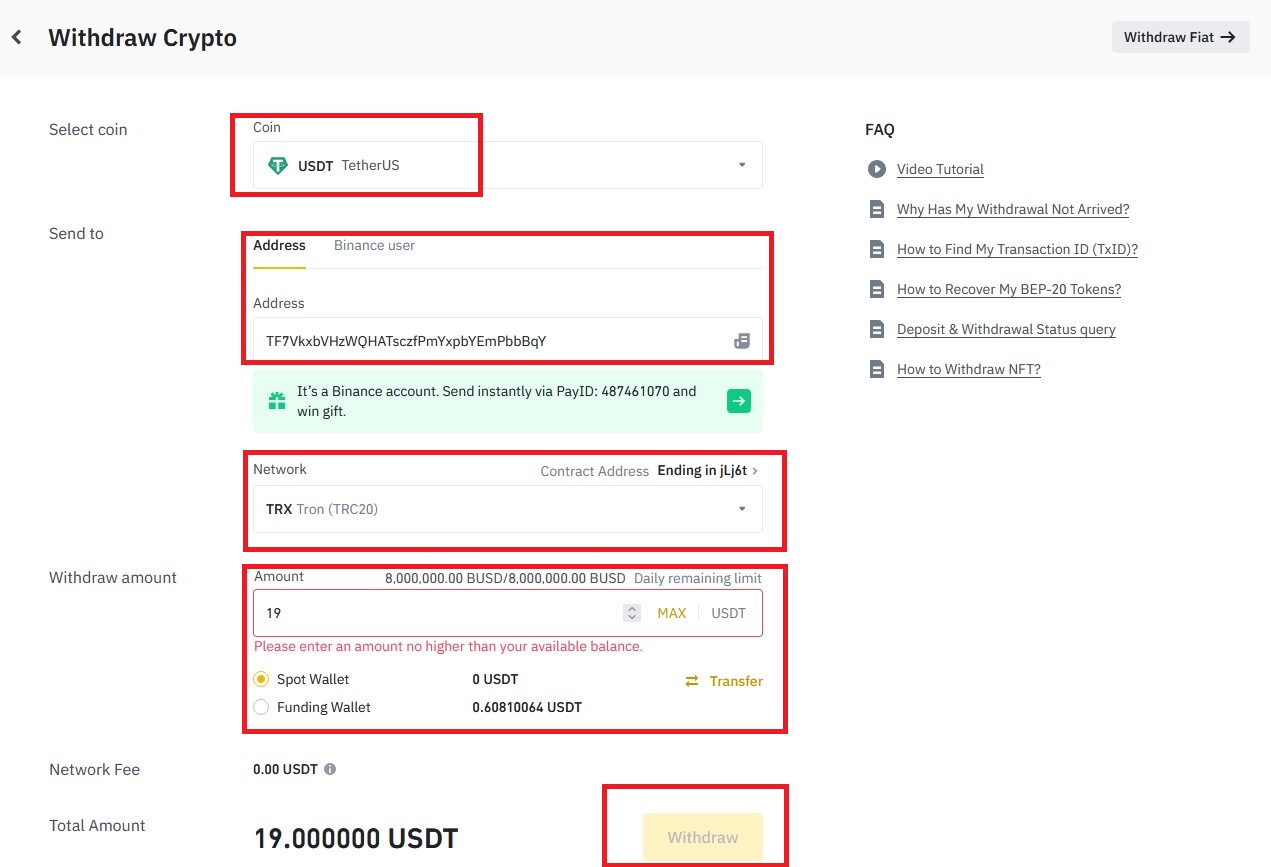This screenshot has height=867, width=1271.
Task: Select the Funding Wallet radio button
Action: [x=261, y=707]
